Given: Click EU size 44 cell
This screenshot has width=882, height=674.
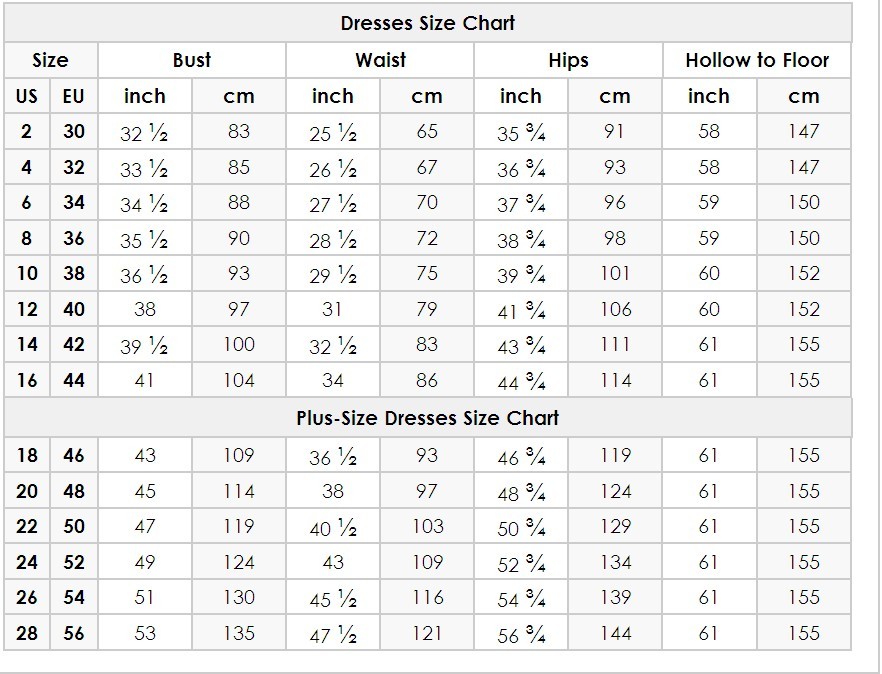Looking at the screenshot, I should [74, 380].
